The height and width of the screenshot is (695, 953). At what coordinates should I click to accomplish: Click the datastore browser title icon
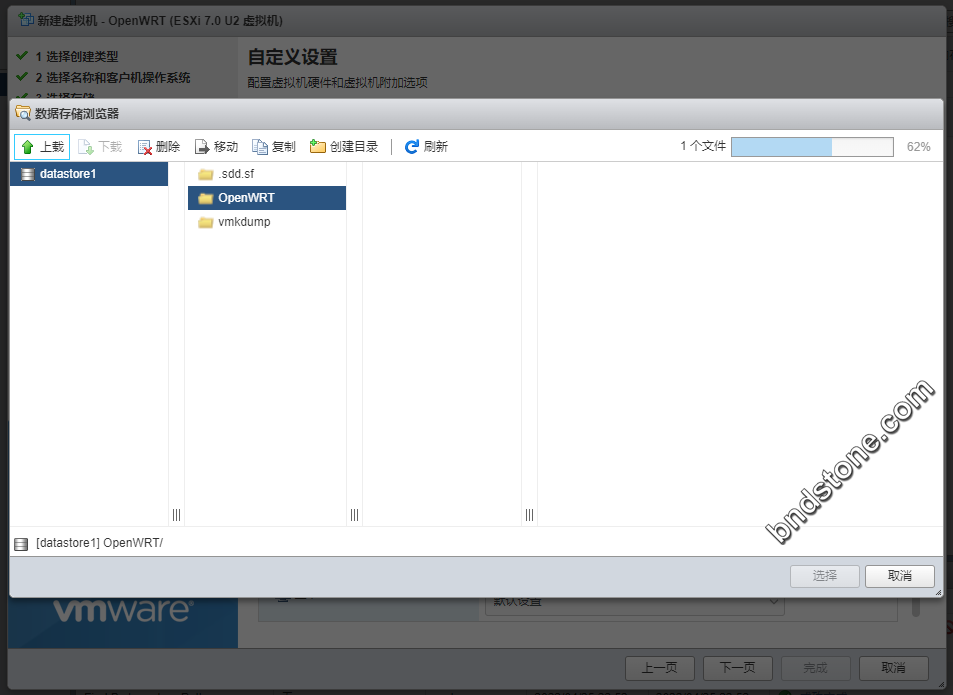point(22,113)
